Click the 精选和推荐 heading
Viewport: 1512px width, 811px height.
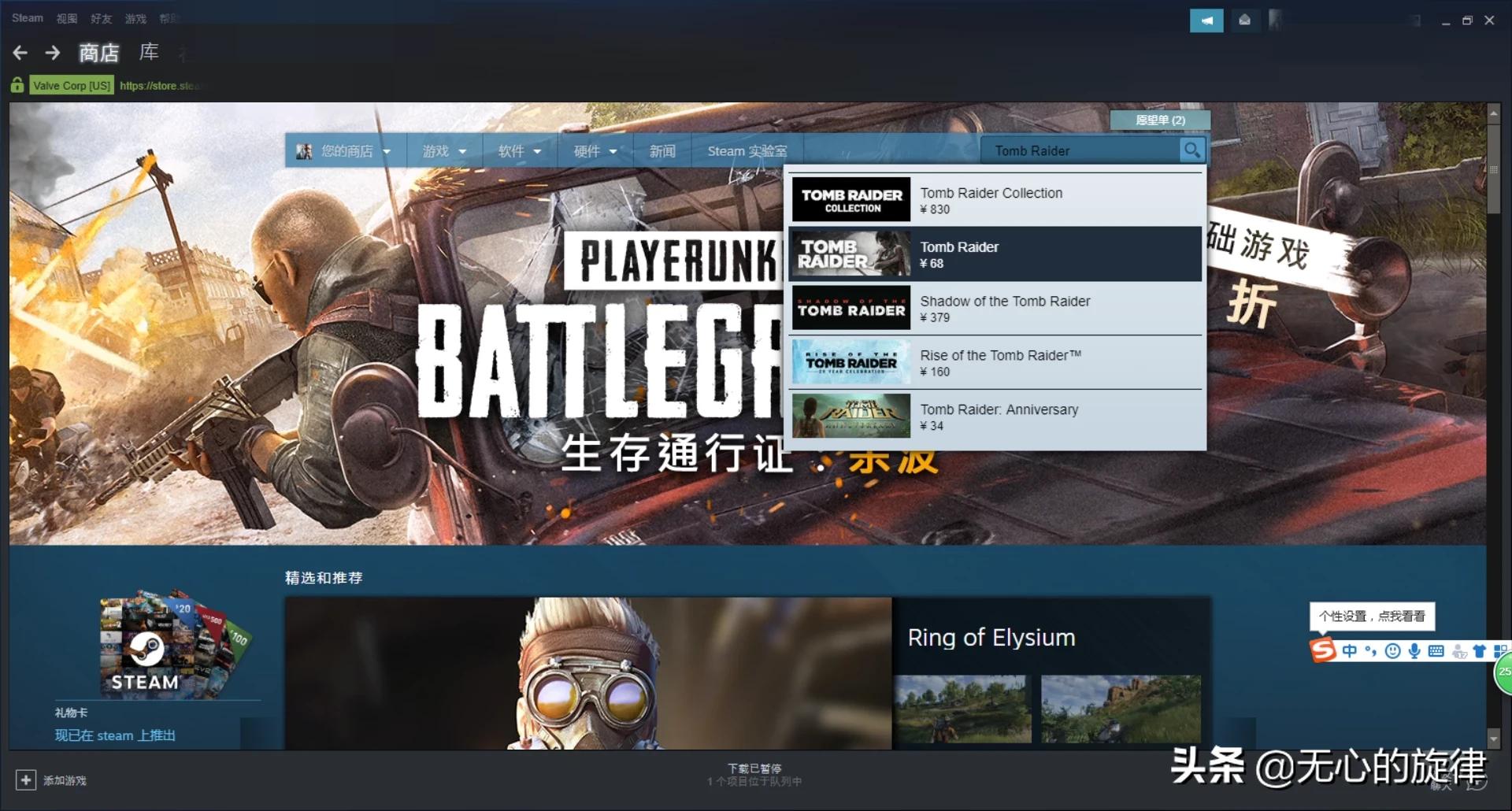coord(324,578)
